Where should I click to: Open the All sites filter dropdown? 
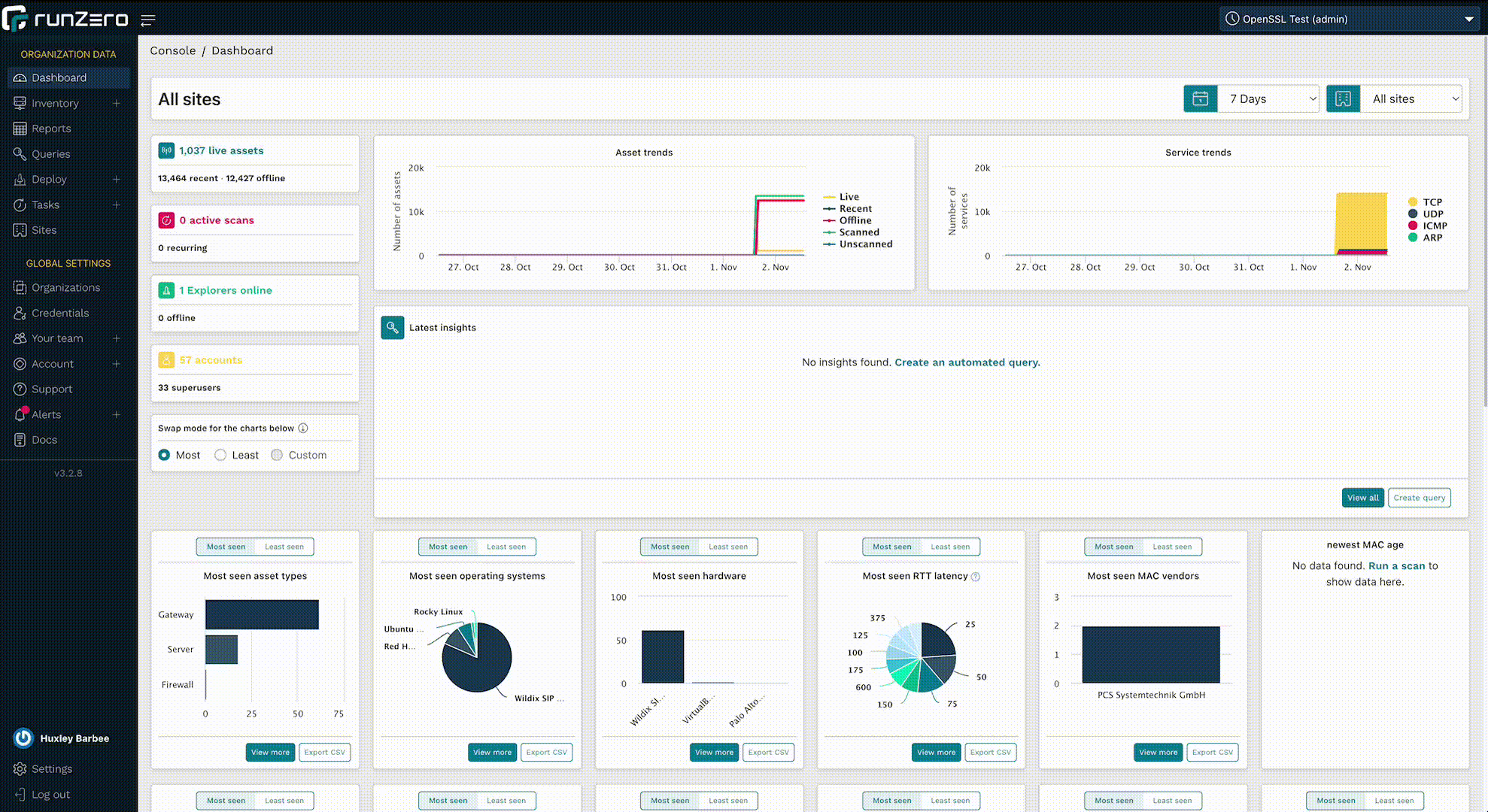tap(1411, 98)
